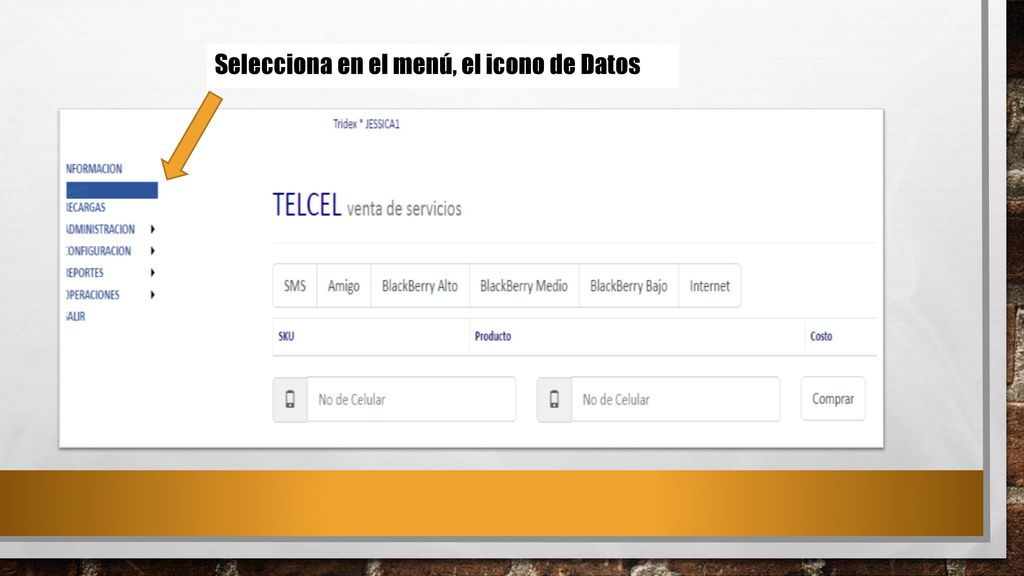The width and height of the screenshot is (1024, 576).
Task: Expand the OPERACIONES submenu arrow
Action: (x=152, y=295)
